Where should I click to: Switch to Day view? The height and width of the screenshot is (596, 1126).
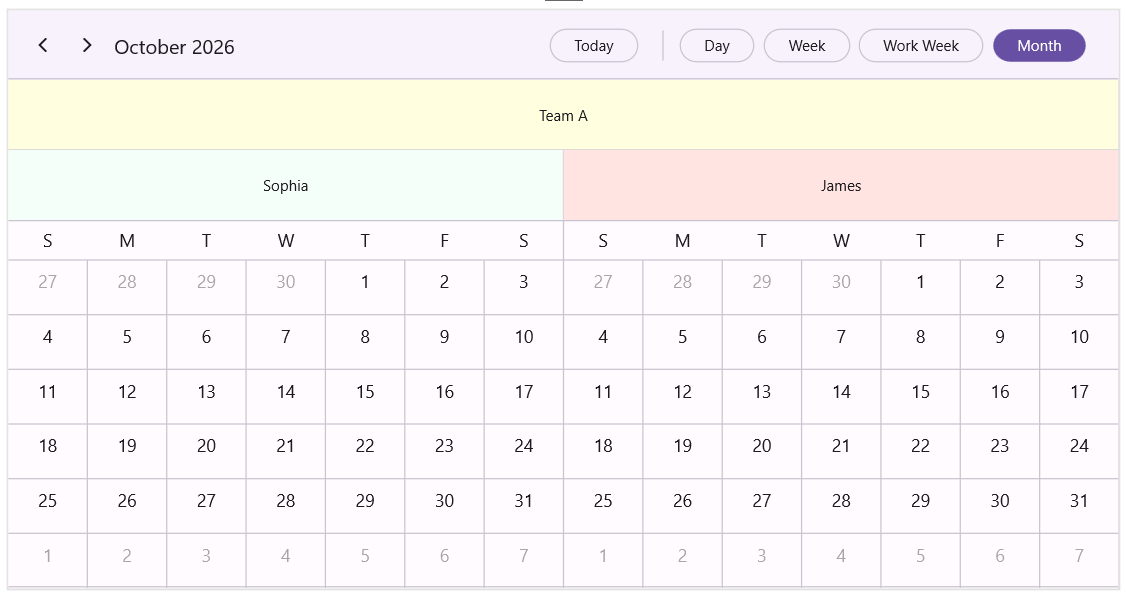pyautogui.click(x=717, y=45)
